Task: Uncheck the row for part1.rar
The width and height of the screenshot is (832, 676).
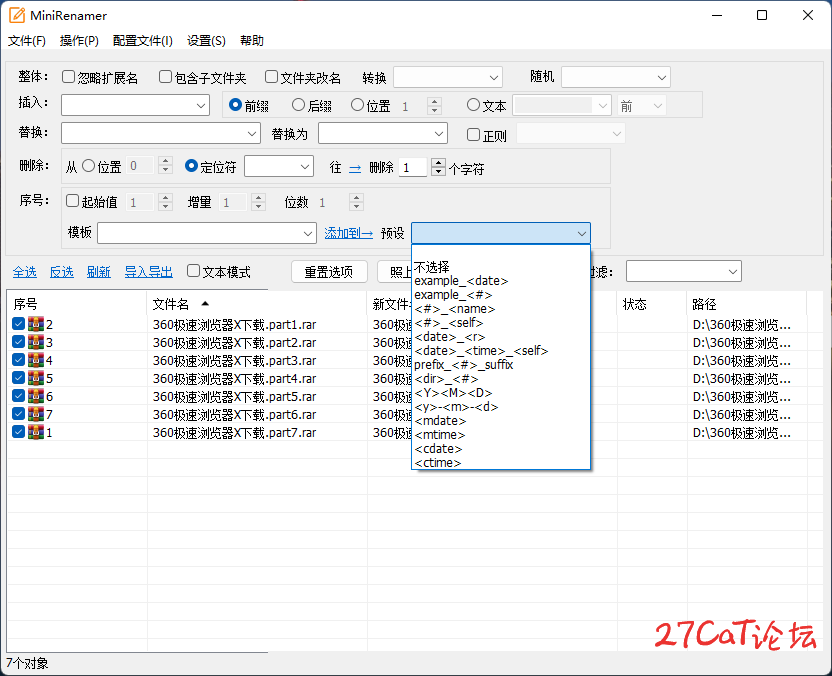Action: [18, 324]
